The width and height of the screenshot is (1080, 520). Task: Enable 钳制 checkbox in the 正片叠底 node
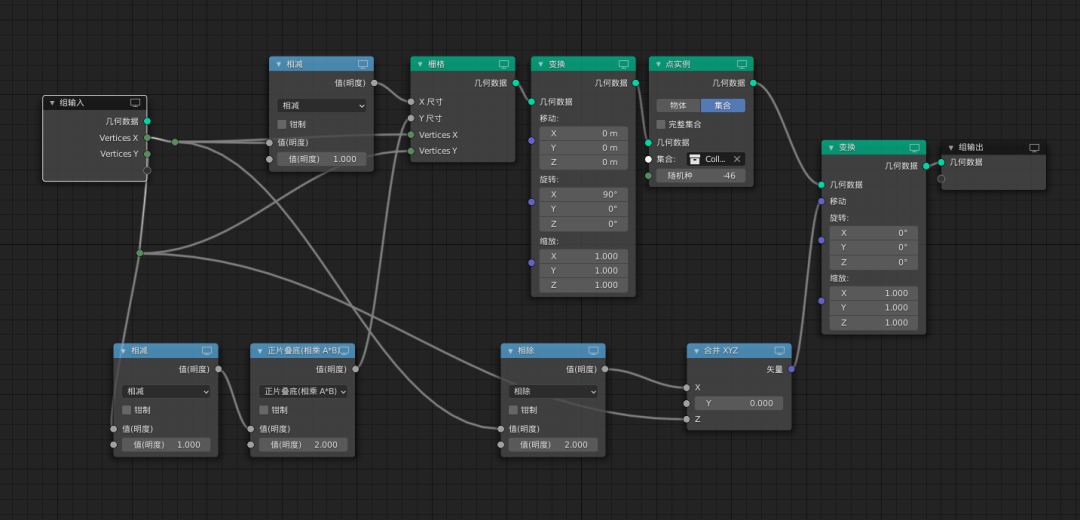click(264, 410)
